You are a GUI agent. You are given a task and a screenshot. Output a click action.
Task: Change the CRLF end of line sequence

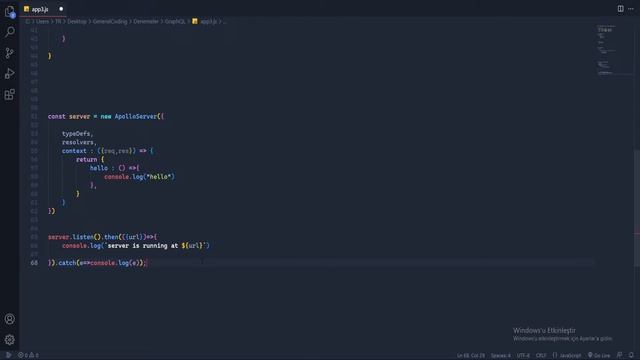tap(541, 356)
